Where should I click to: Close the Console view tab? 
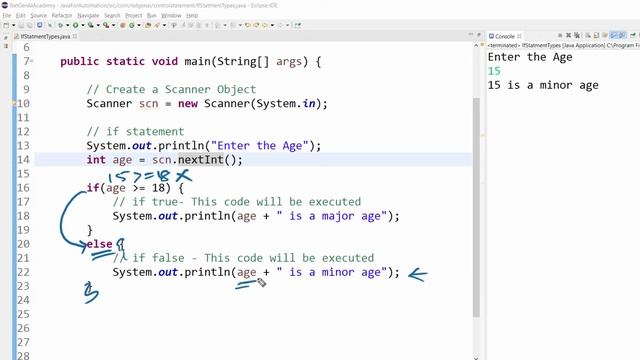(519, 36)
